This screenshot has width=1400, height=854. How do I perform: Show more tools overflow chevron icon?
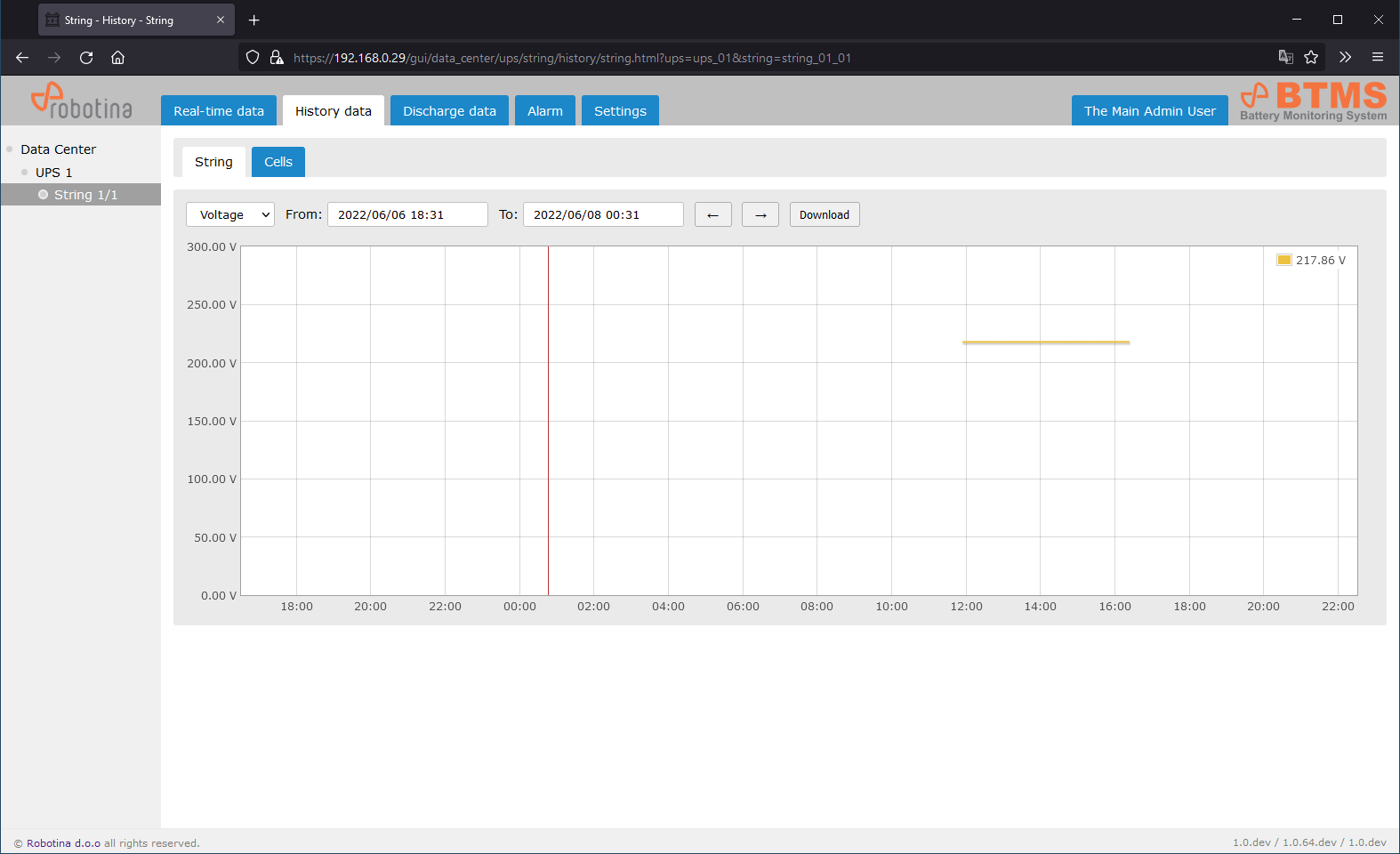[x=1345, y=58]
